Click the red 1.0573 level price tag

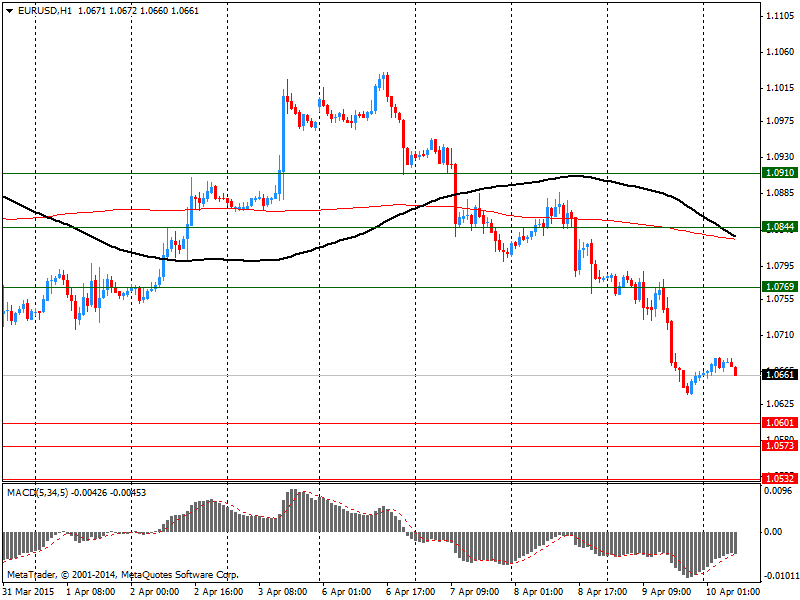point(780,446)
